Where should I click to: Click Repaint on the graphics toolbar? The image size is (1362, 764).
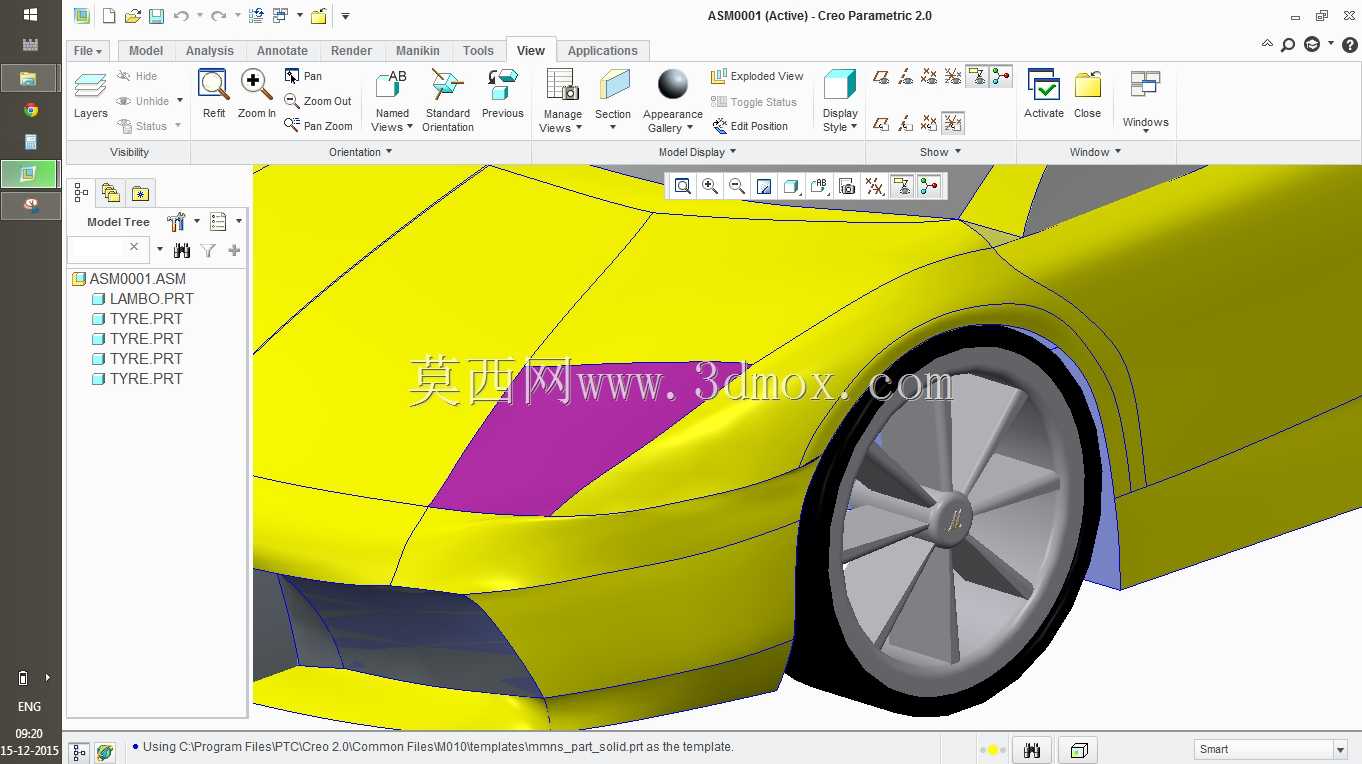pyautogui.click(x=764, y=186)
